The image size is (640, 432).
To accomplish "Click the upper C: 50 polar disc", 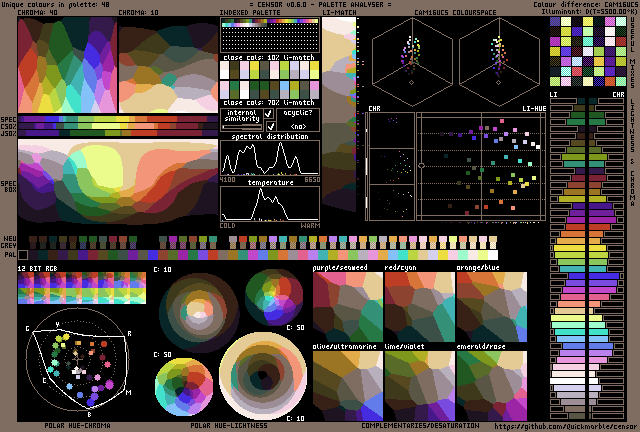I will [274, 297].
